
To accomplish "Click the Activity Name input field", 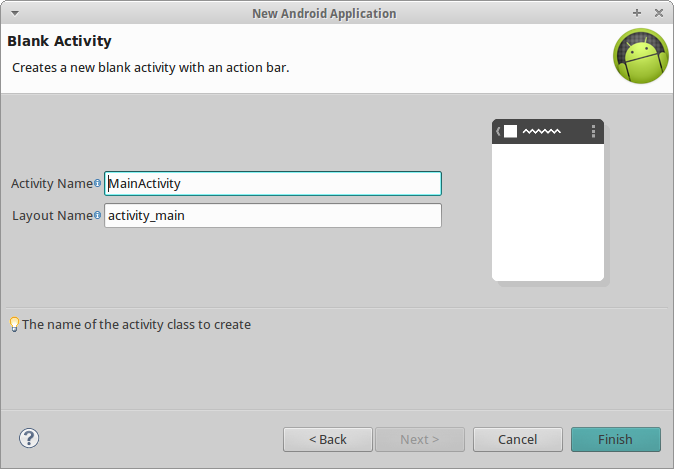I will click(x=273, y=184).
